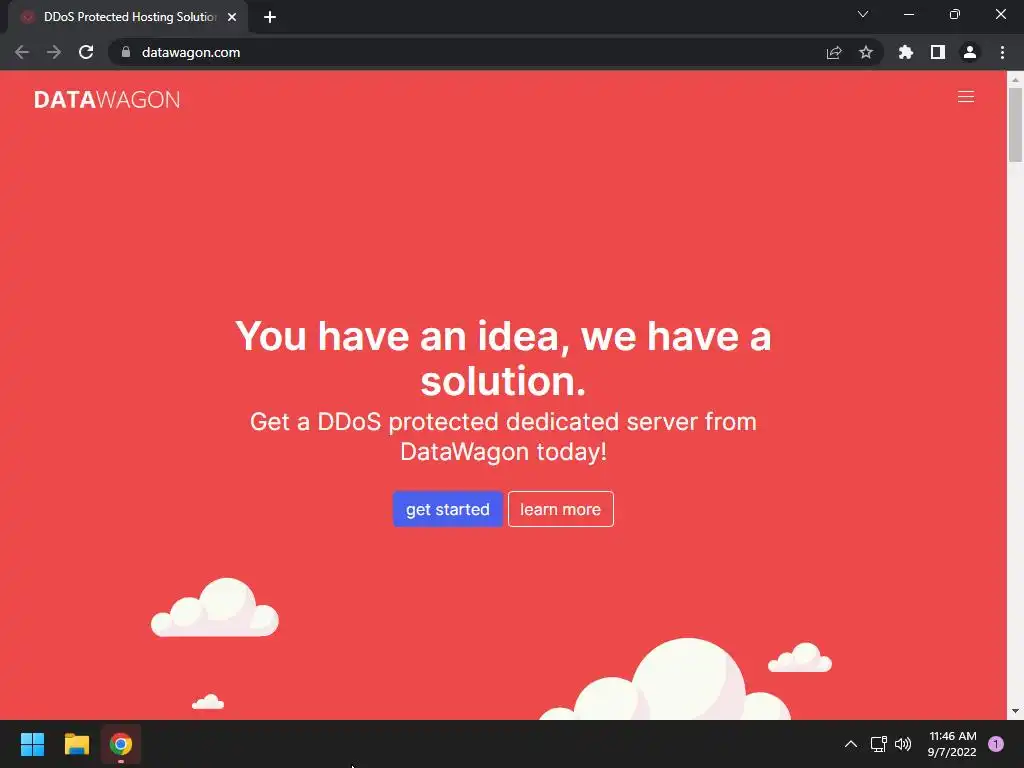1024x768 pixels.
Task: Close the DDoS Protected Hosting tab
Action: click(232, 17)
